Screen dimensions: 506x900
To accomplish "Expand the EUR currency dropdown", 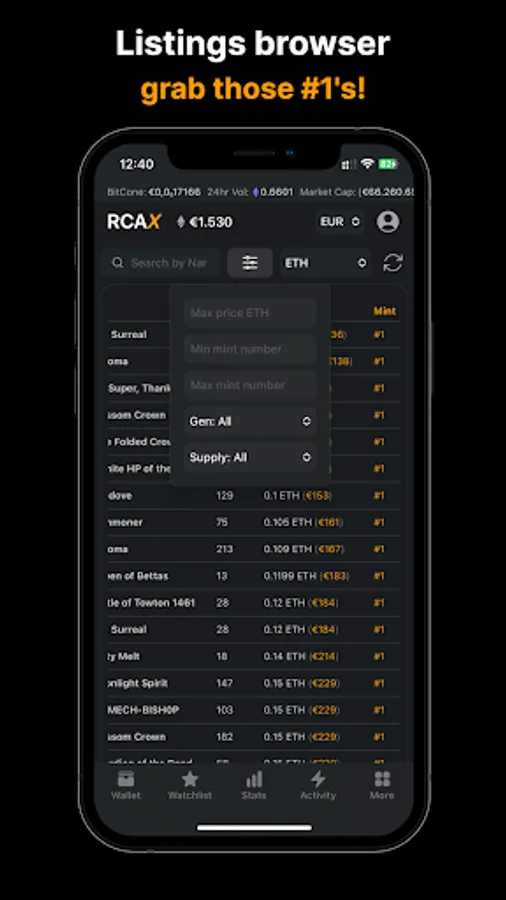I will [x=340, y=222].
